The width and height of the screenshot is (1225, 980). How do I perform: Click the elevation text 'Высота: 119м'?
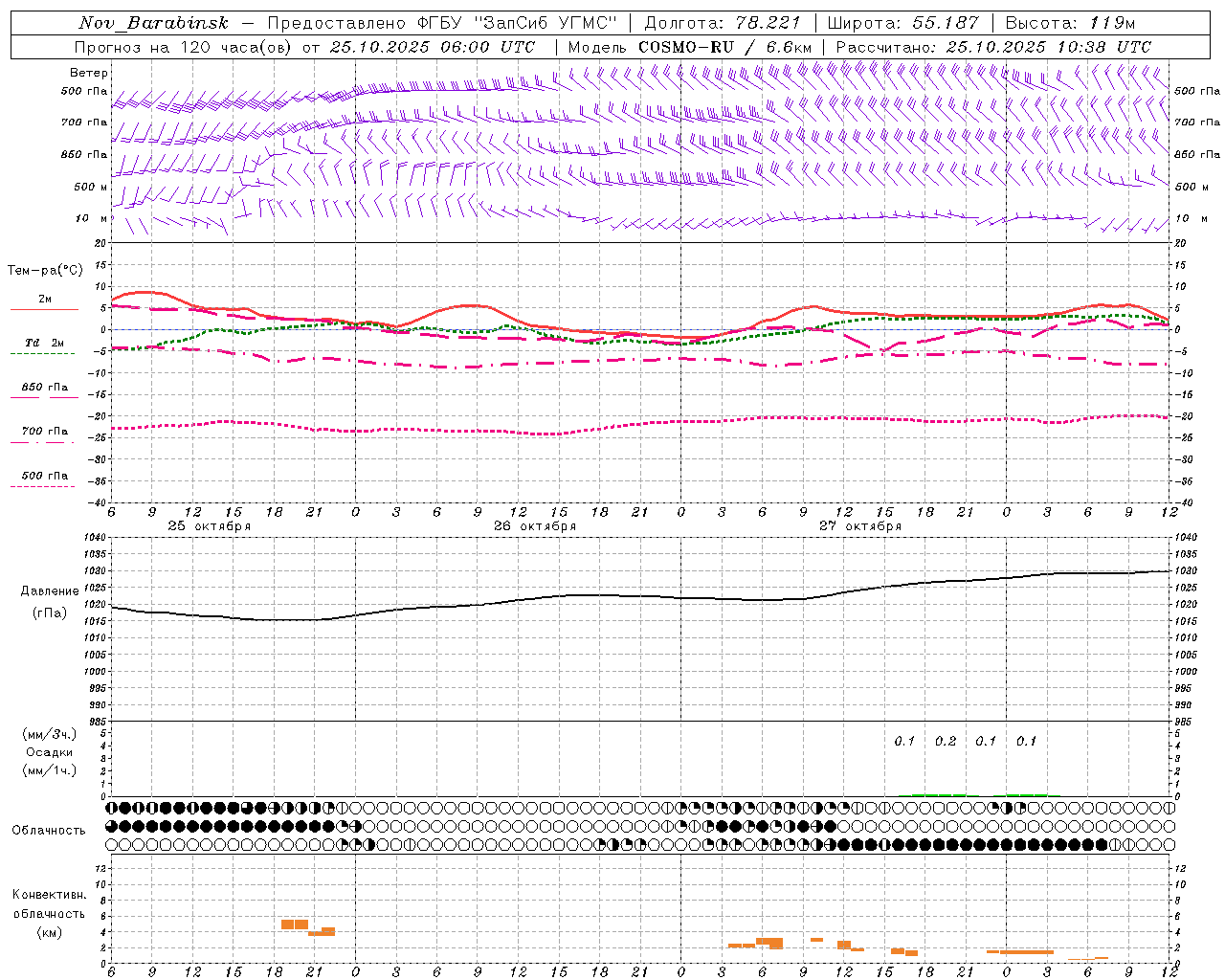tap(1070, 23)
